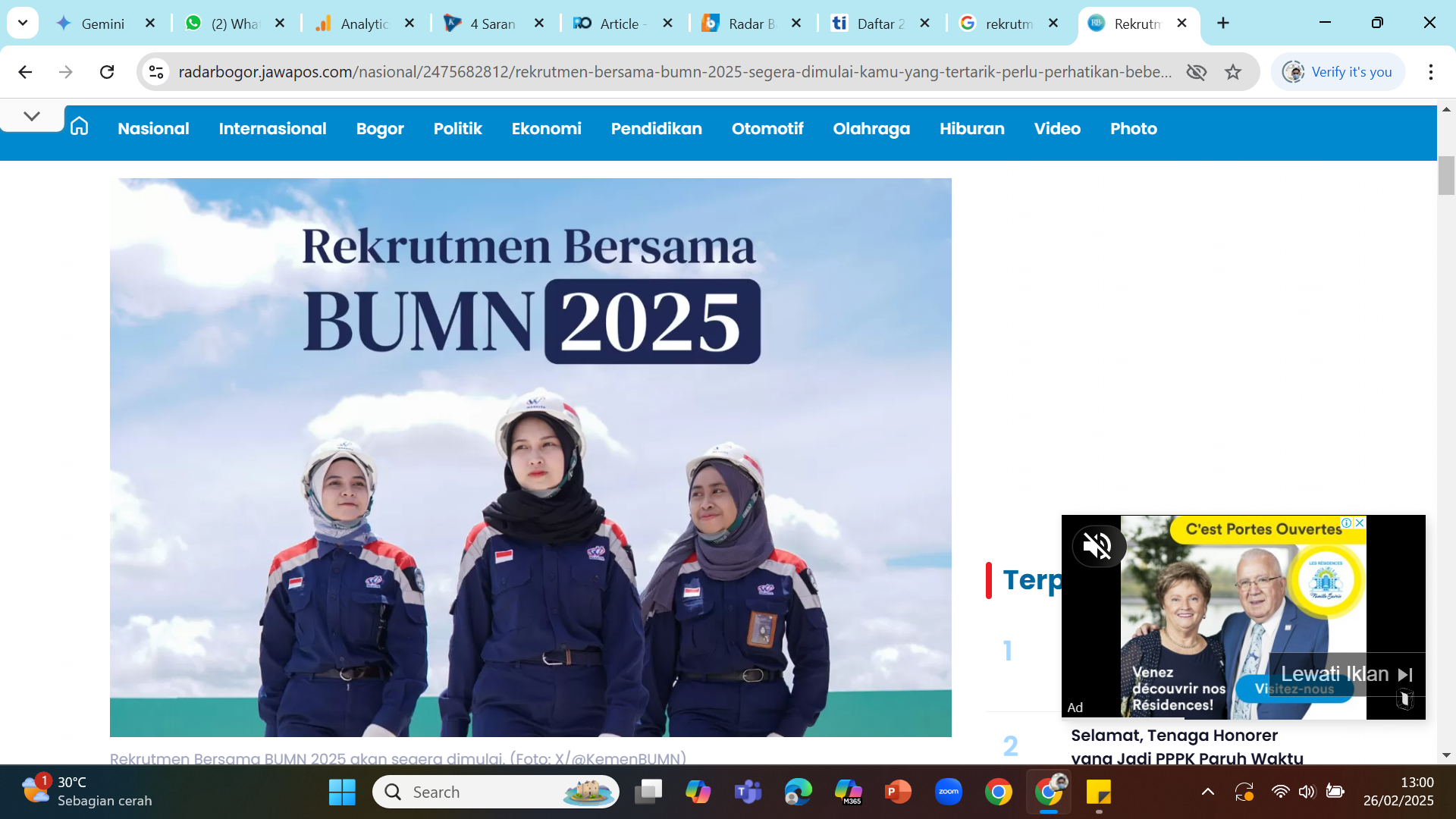
Task: Click scrollbar down arrow
Action: click(x=1446, y=755)
